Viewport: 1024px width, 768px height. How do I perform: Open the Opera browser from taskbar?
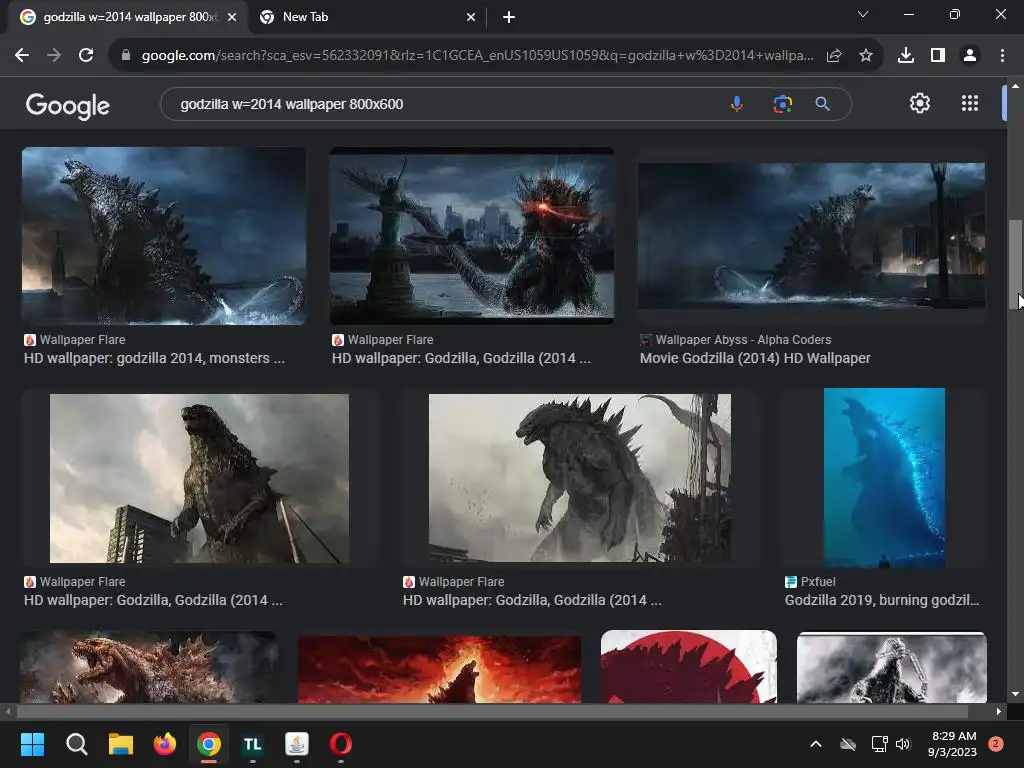click(341, 744)
